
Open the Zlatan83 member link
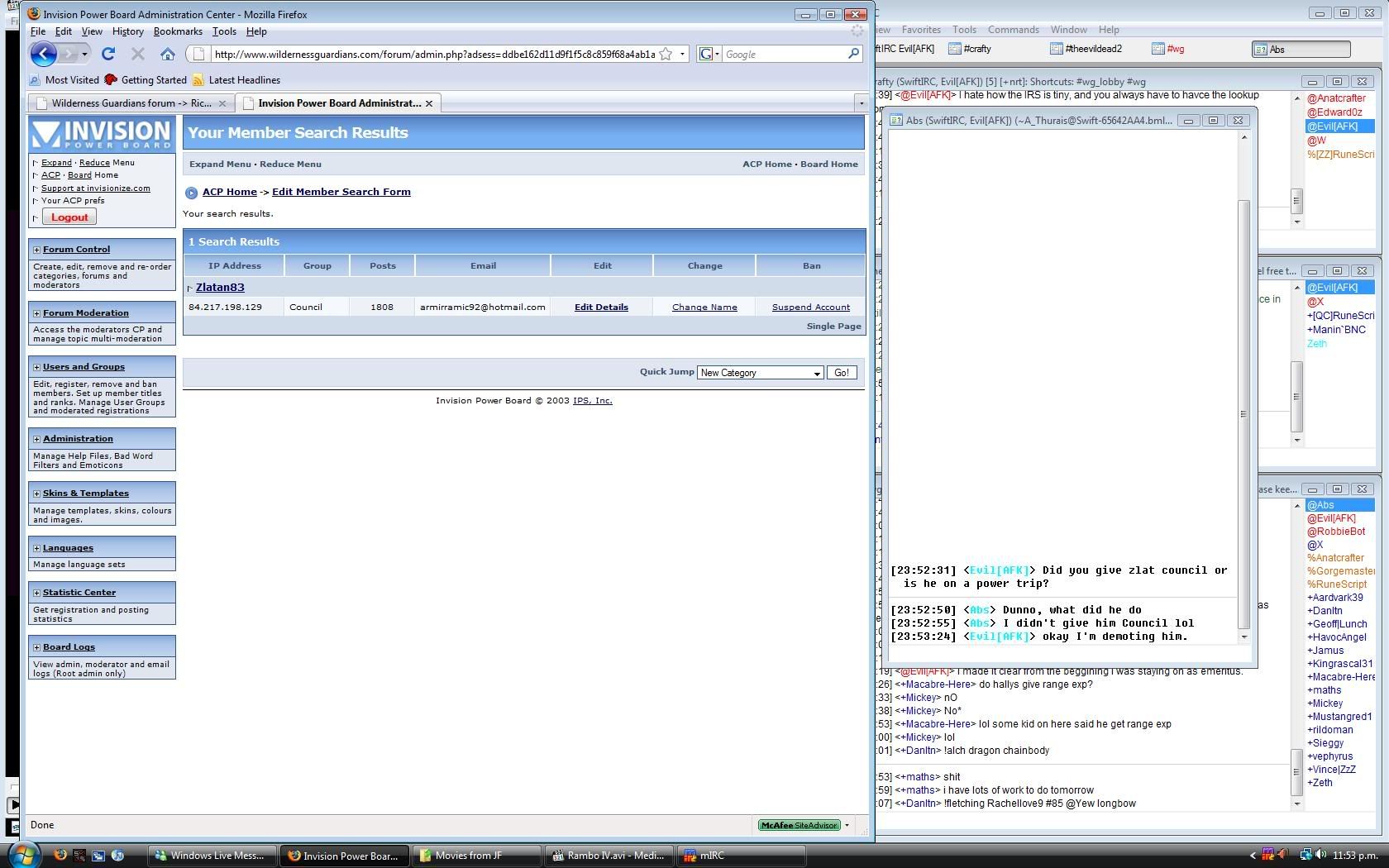tap(220, 288)
